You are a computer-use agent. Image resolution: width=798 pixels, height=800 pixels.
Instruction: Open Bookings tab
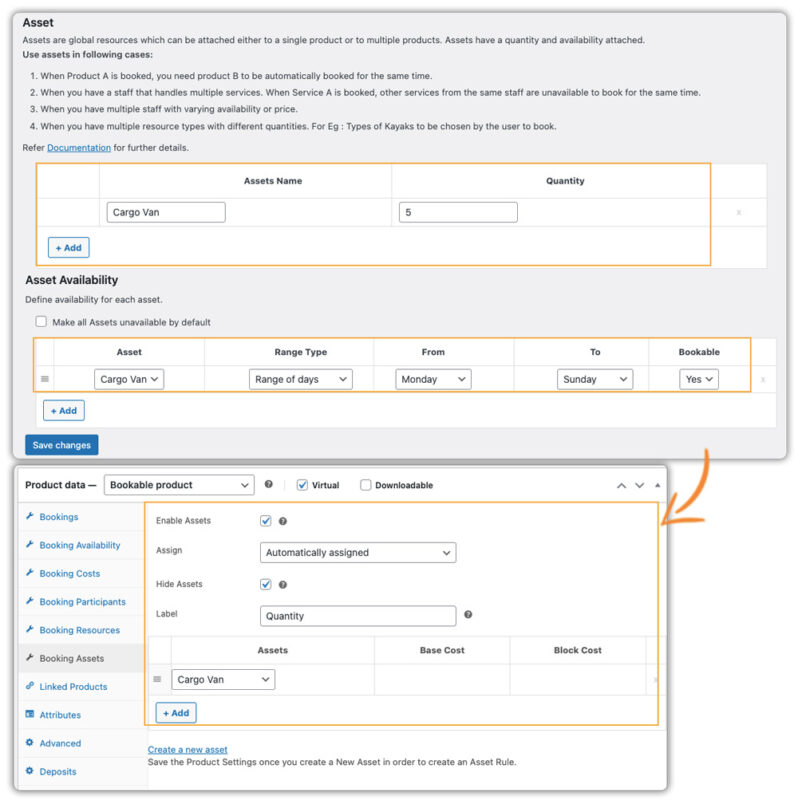[x=59, y=517]
